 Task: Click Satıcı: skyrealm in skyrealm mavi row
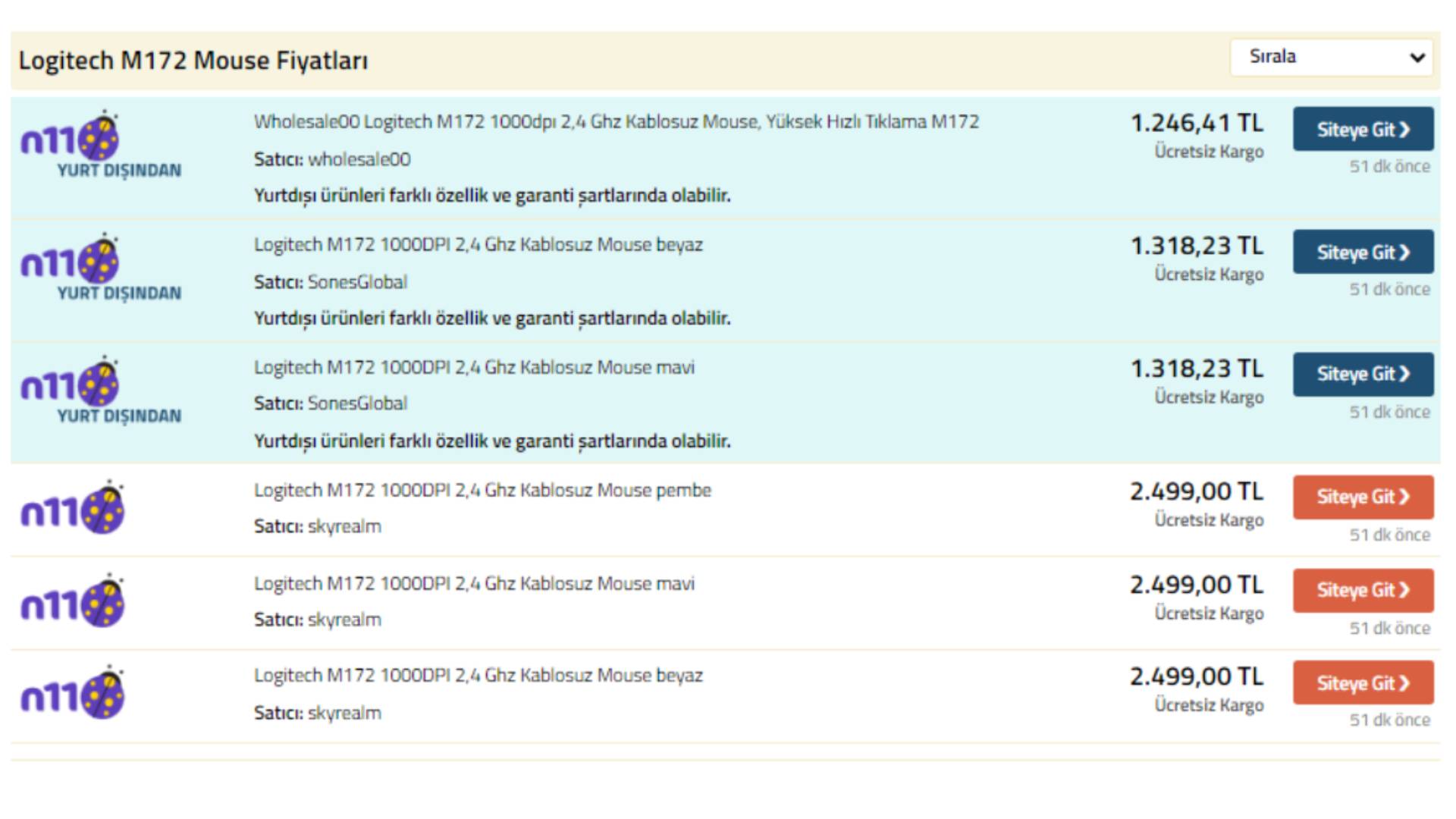(x=318, y=620)
